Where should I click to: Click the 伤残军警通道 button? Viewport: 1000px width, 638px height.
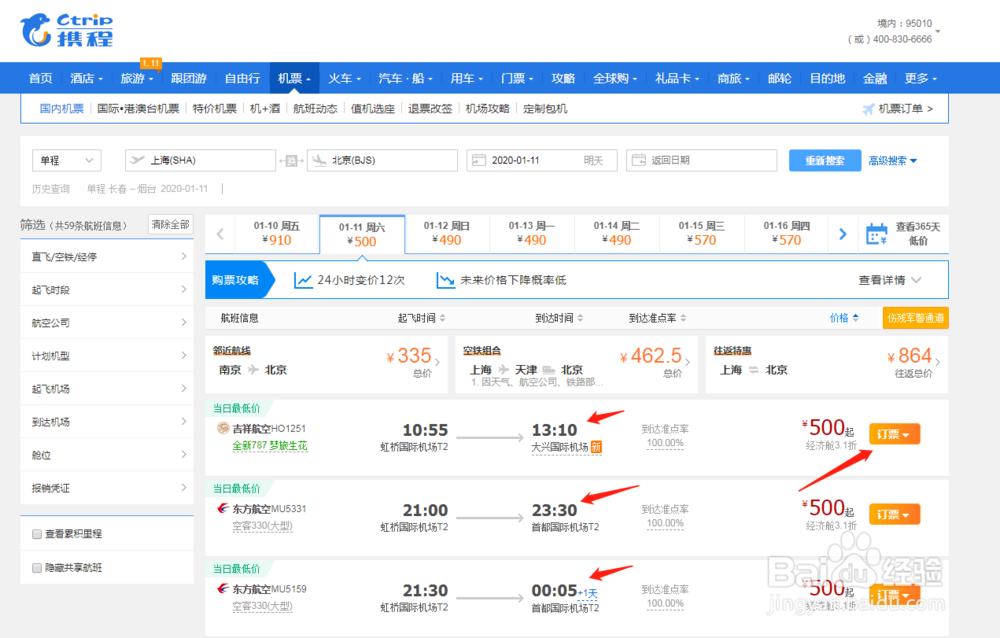point(915,318)
